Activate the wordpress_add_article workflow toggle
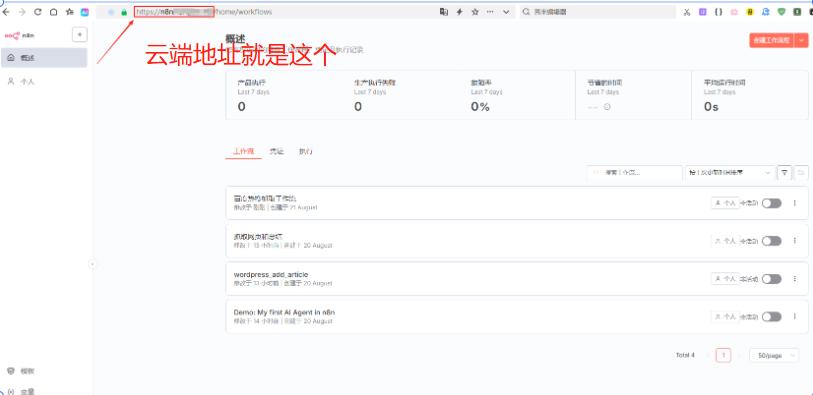The height and width of the screenshot is (395, 813). [772, 279]
